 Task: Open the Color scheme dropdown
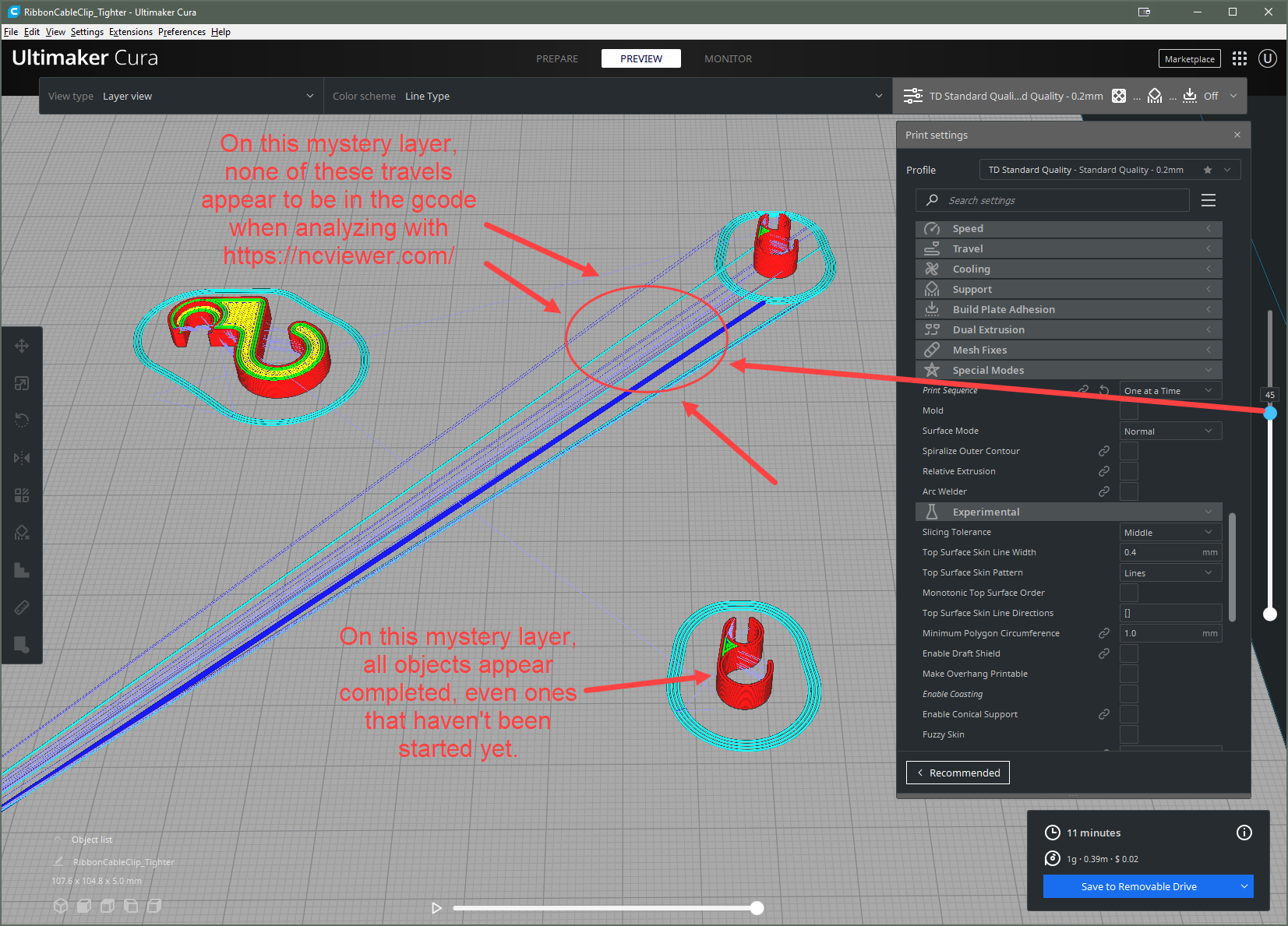coord(608,96)
